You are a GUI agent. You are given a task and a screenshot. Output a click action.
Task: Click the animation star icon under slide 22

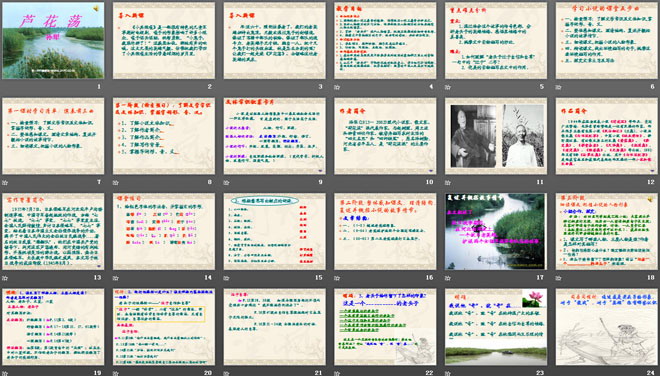(x=337, y=373)
